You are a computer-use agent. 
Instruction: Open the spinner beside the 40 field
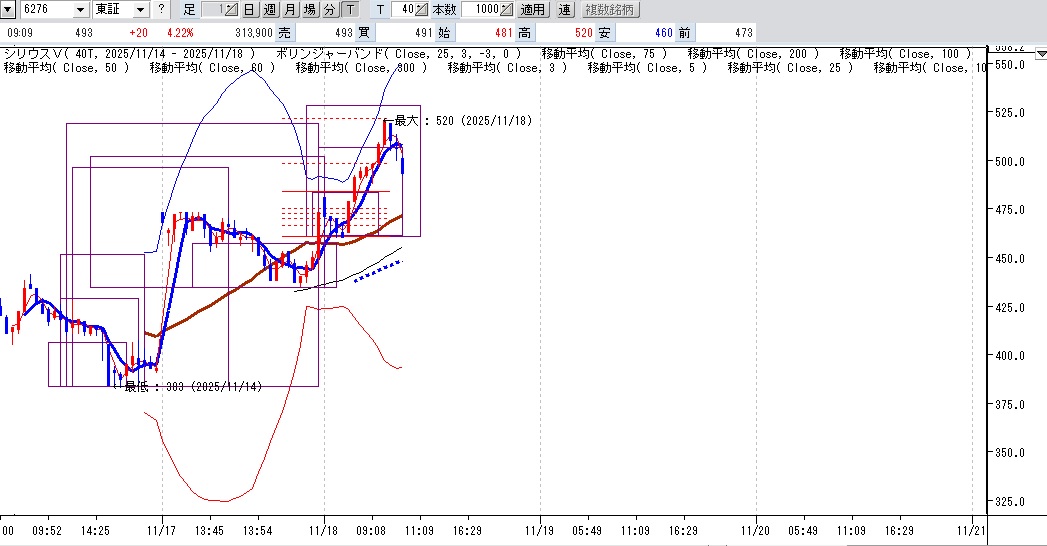(x=421, y=9)
